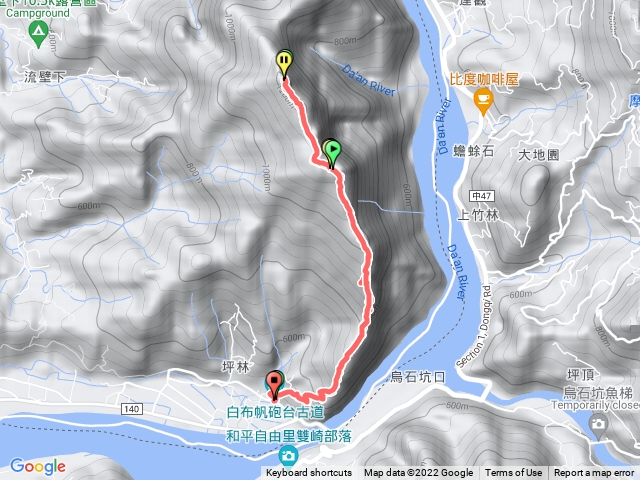Click Report a map error link

coord(594,473)
